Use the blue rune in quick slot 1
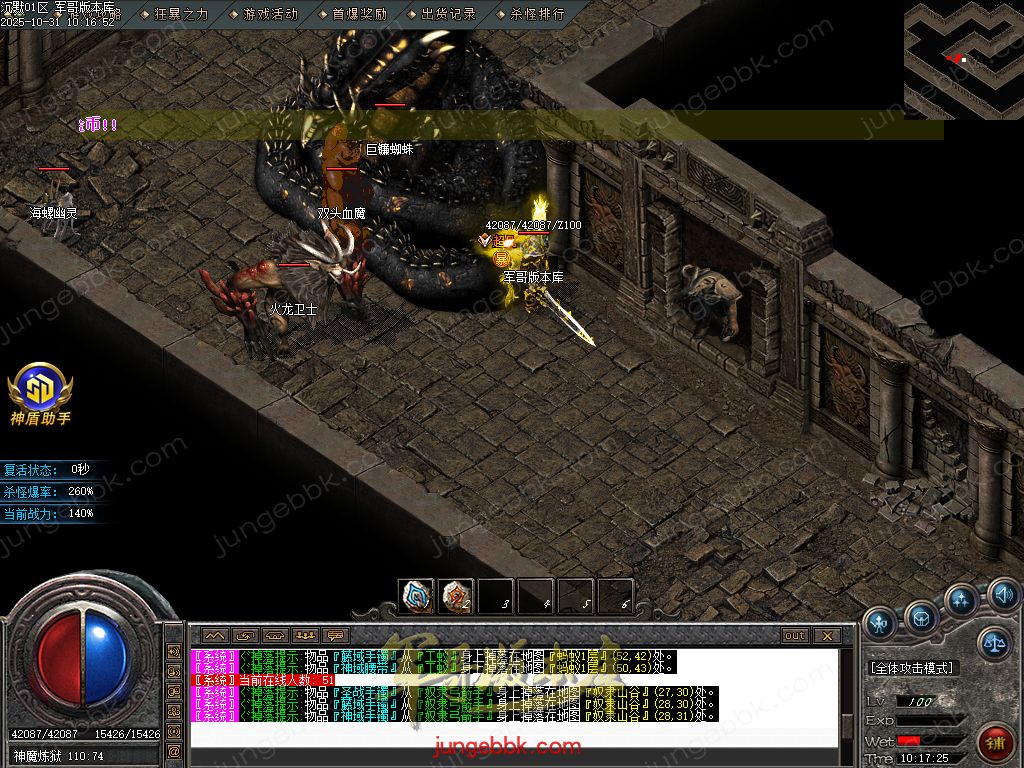The height and width of the screenshot is (768, 1024). point(416,596)
